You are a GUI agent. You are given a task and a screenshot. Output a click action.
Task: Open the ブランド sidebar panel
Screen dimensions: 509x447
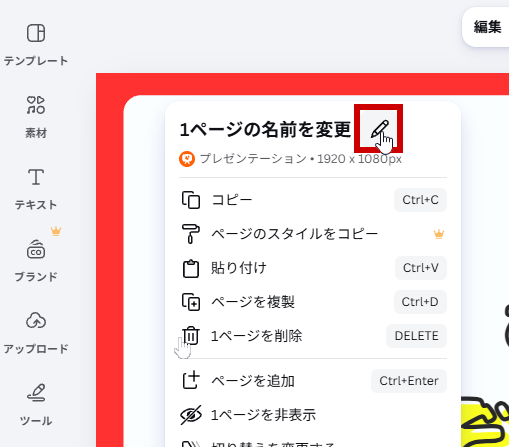click(x=36, y=261)
